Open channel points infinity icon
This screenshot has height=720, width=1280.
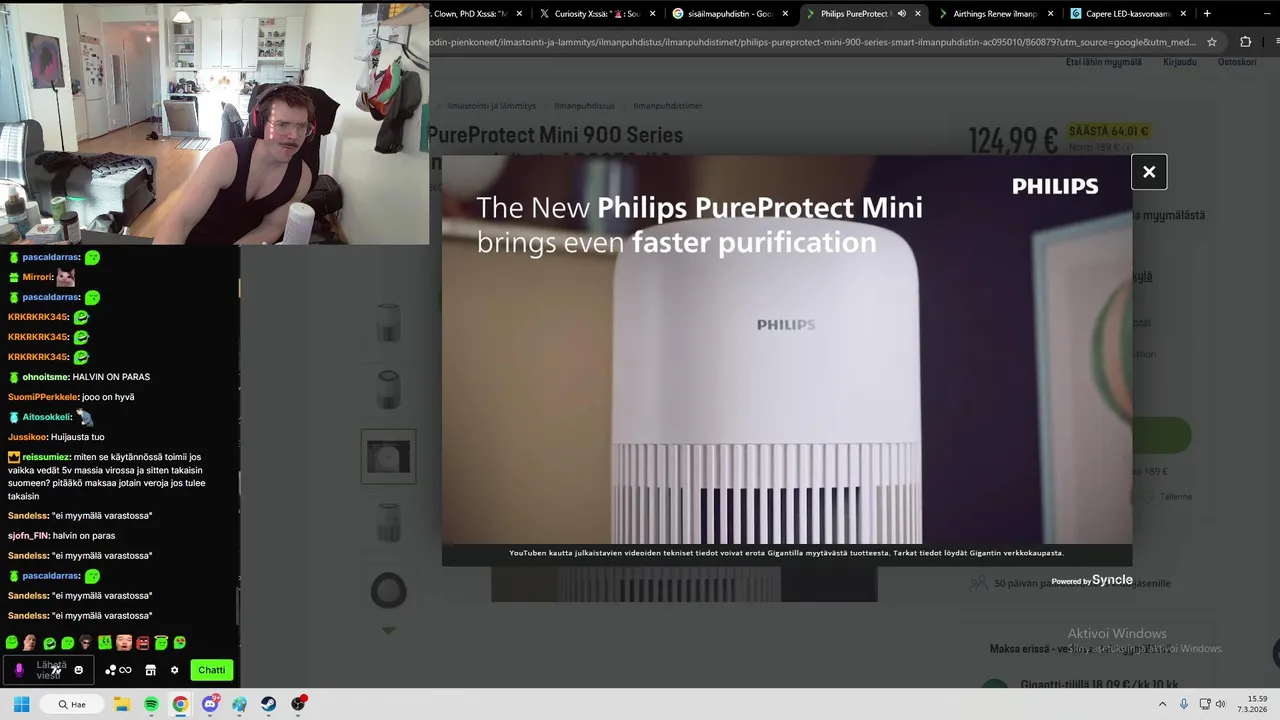pos(118,670)
